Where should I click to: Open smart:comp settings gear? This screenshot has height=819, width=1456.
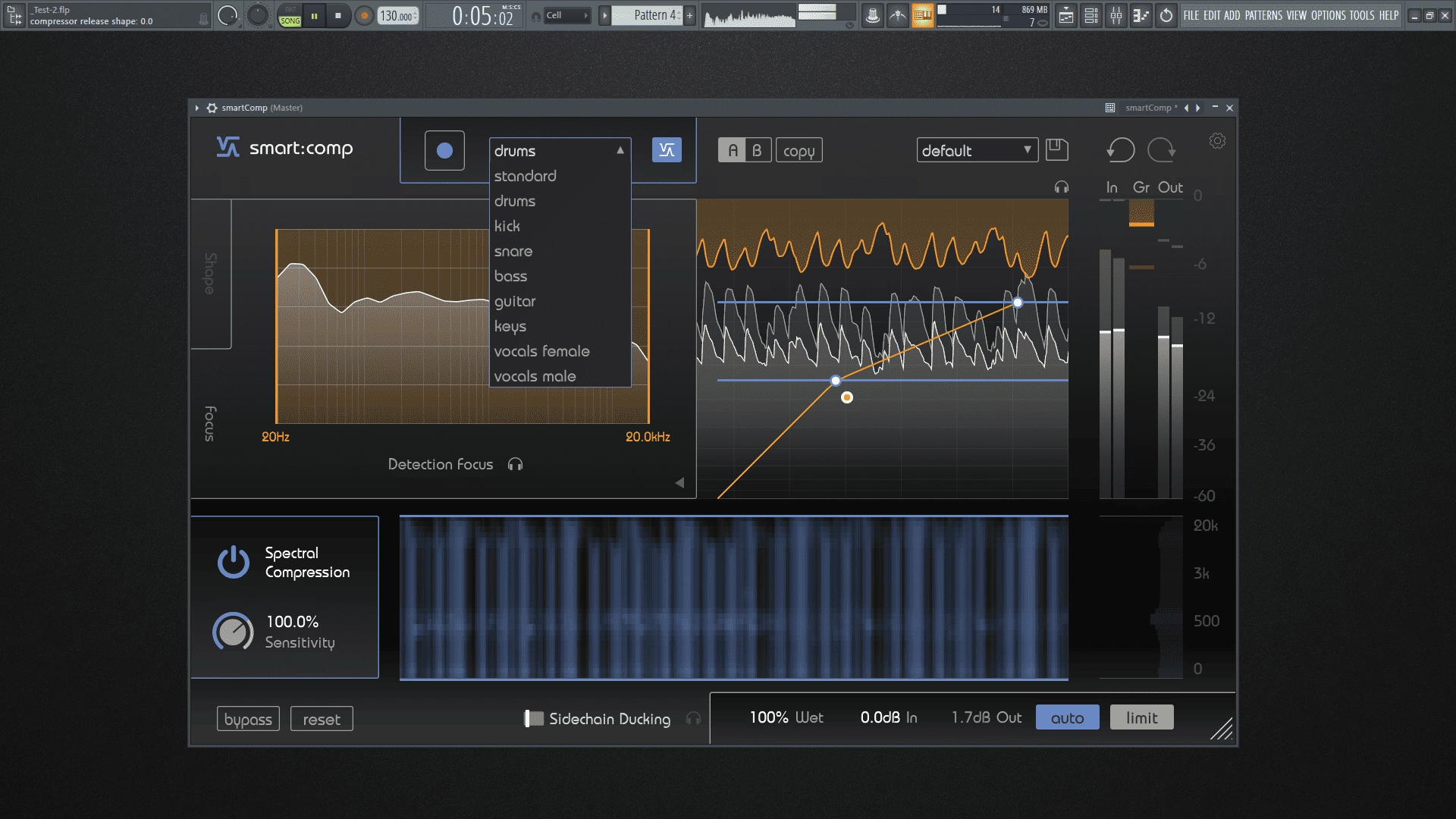(x=1217, y=141)
